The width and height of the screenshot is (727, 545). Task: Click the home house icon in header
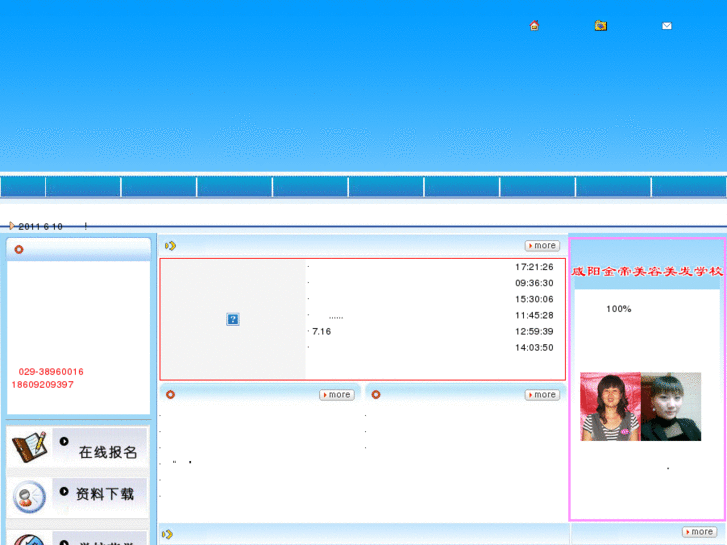[x=534, y=26]
